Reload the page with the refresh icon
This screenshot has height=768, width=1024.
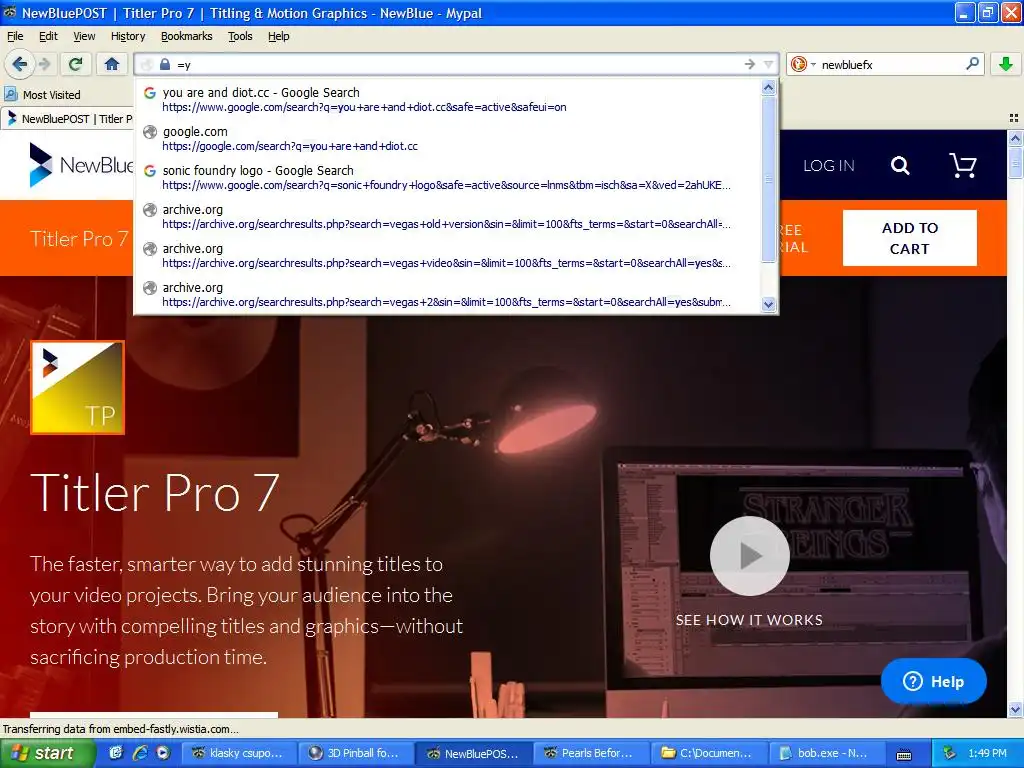pos(76,64)
